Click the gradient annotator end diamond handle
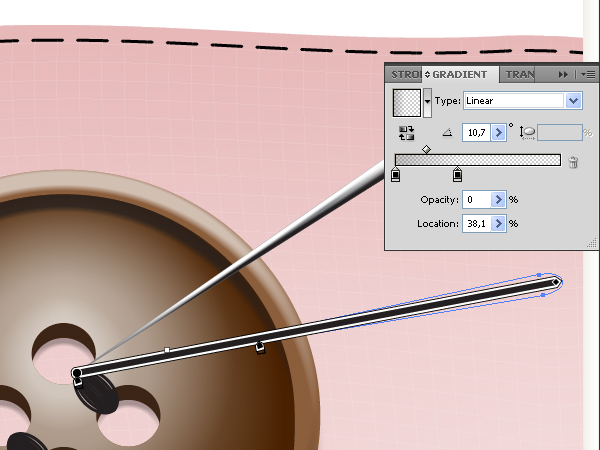The width and height of the screenshot is (600, 450). click(556, 282)
